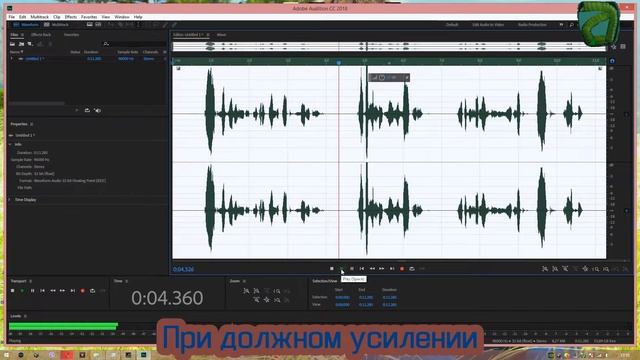Click the blue playhead marker on timeline
Image resolution: width=640 pixels, height=360 pixels.
pos(339,62)
